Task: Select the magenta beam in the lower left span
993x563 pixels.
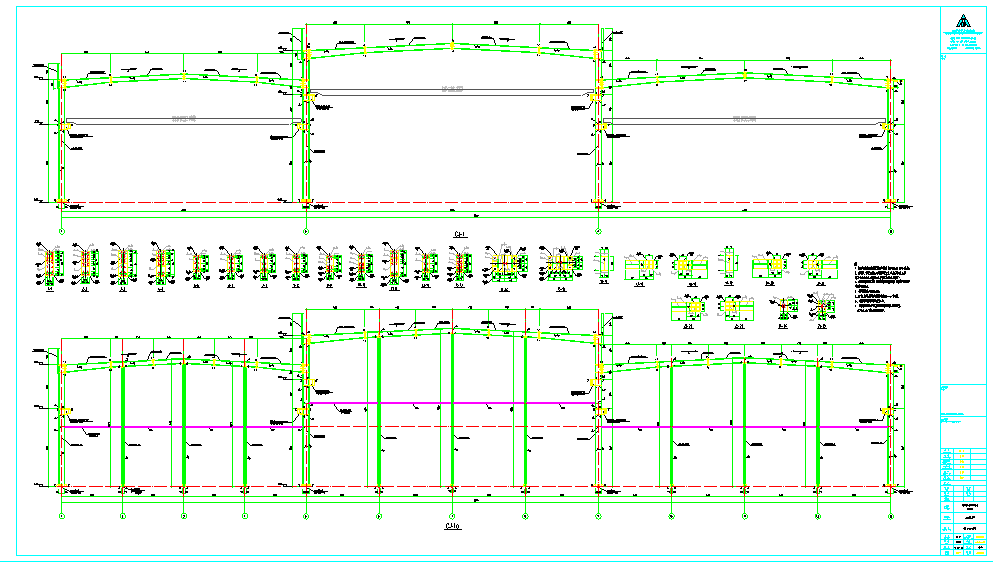Action: coord(182,427)
